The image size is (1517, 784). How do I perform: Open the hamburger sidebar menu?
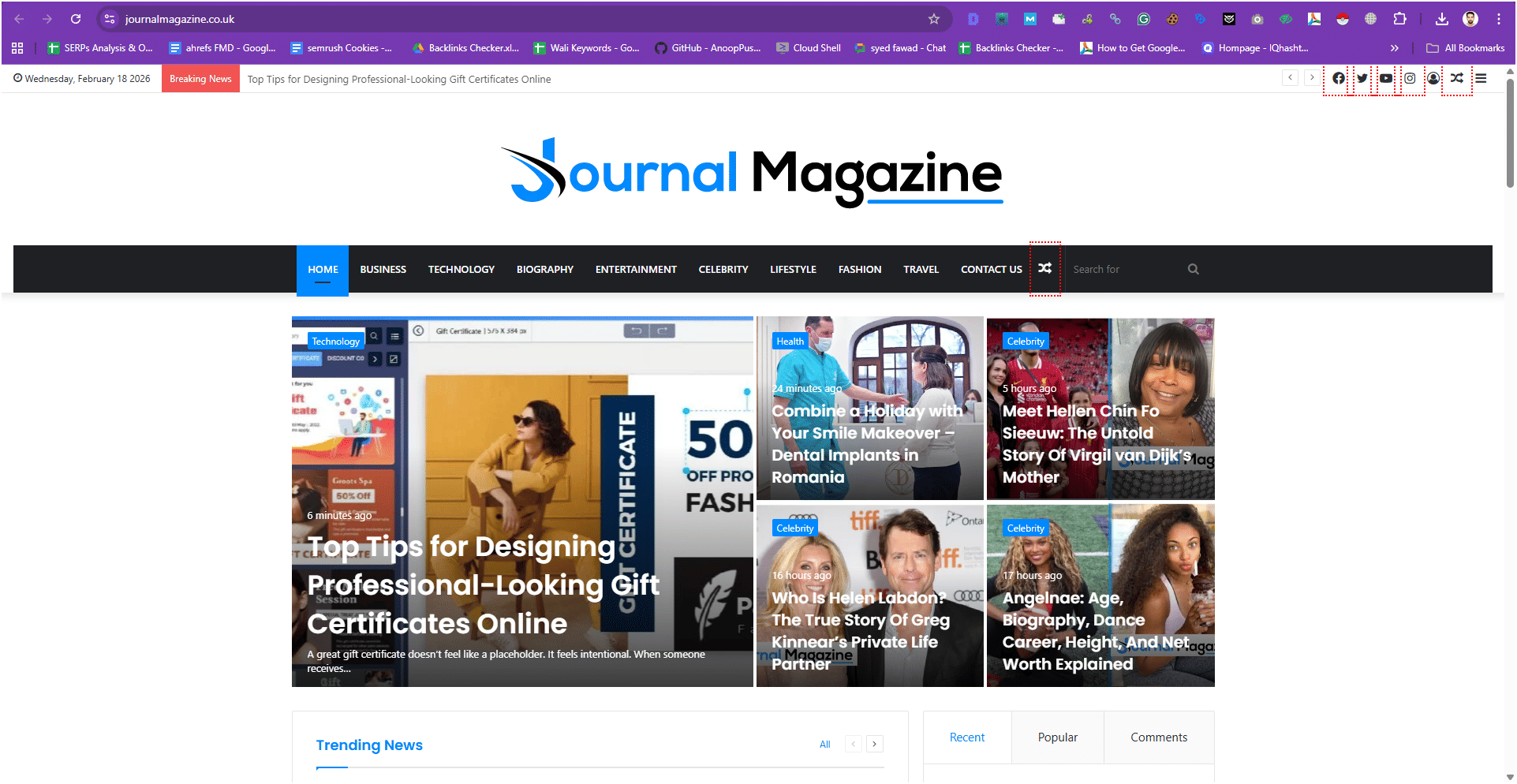(x=1482, y=78)
